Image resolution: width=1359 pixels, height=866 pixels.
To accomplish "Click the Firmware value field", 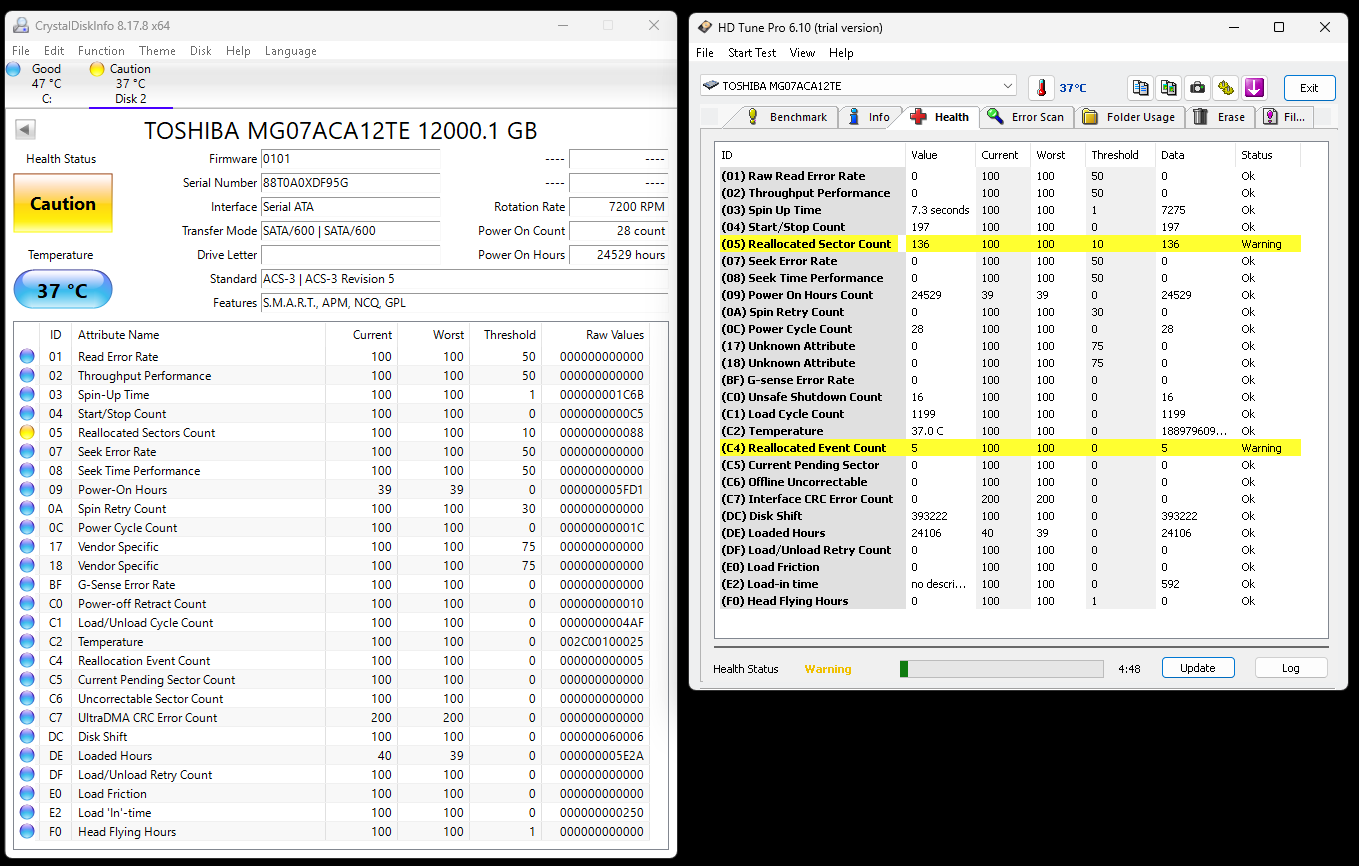I will click(x=350, y=159).
